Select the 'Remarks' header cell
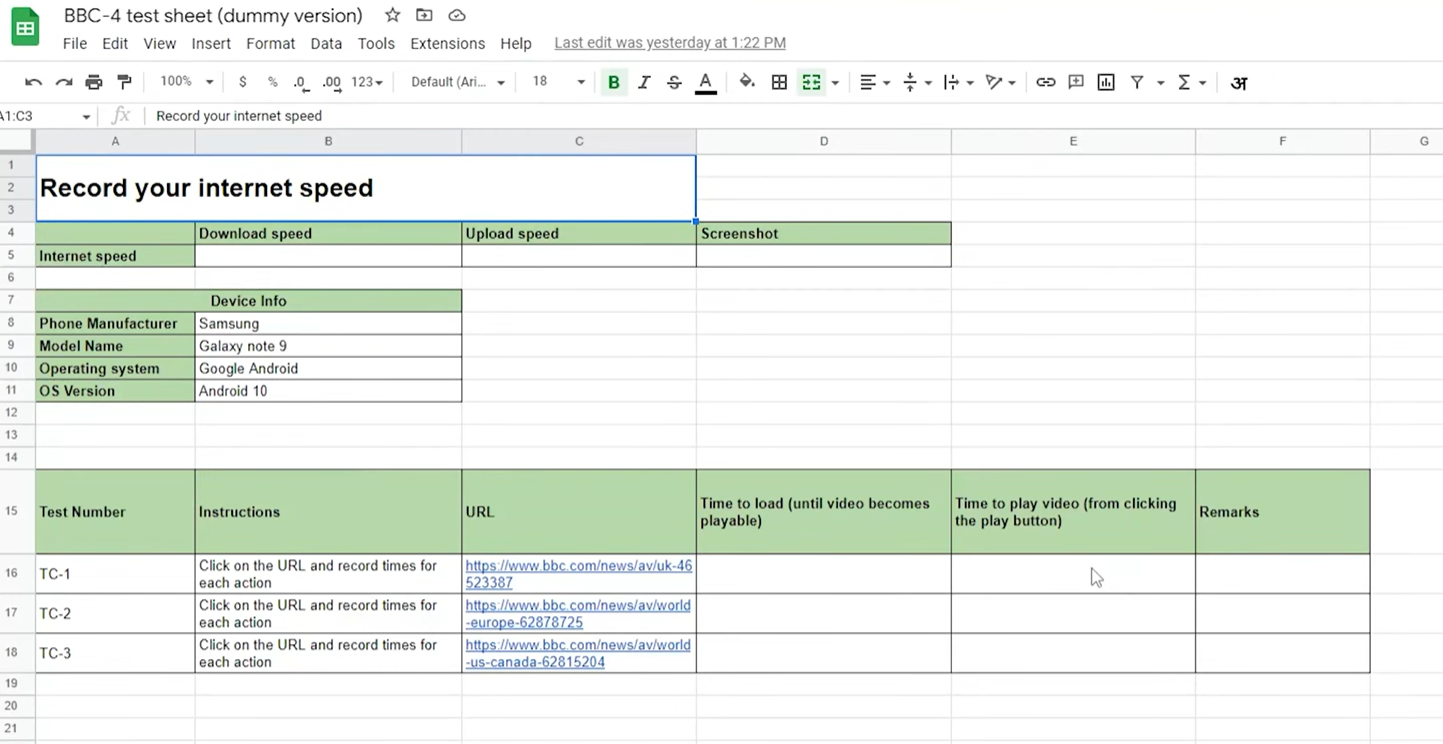The image size is (1443, 744). pyautogui.click(x=1282, y=511)
